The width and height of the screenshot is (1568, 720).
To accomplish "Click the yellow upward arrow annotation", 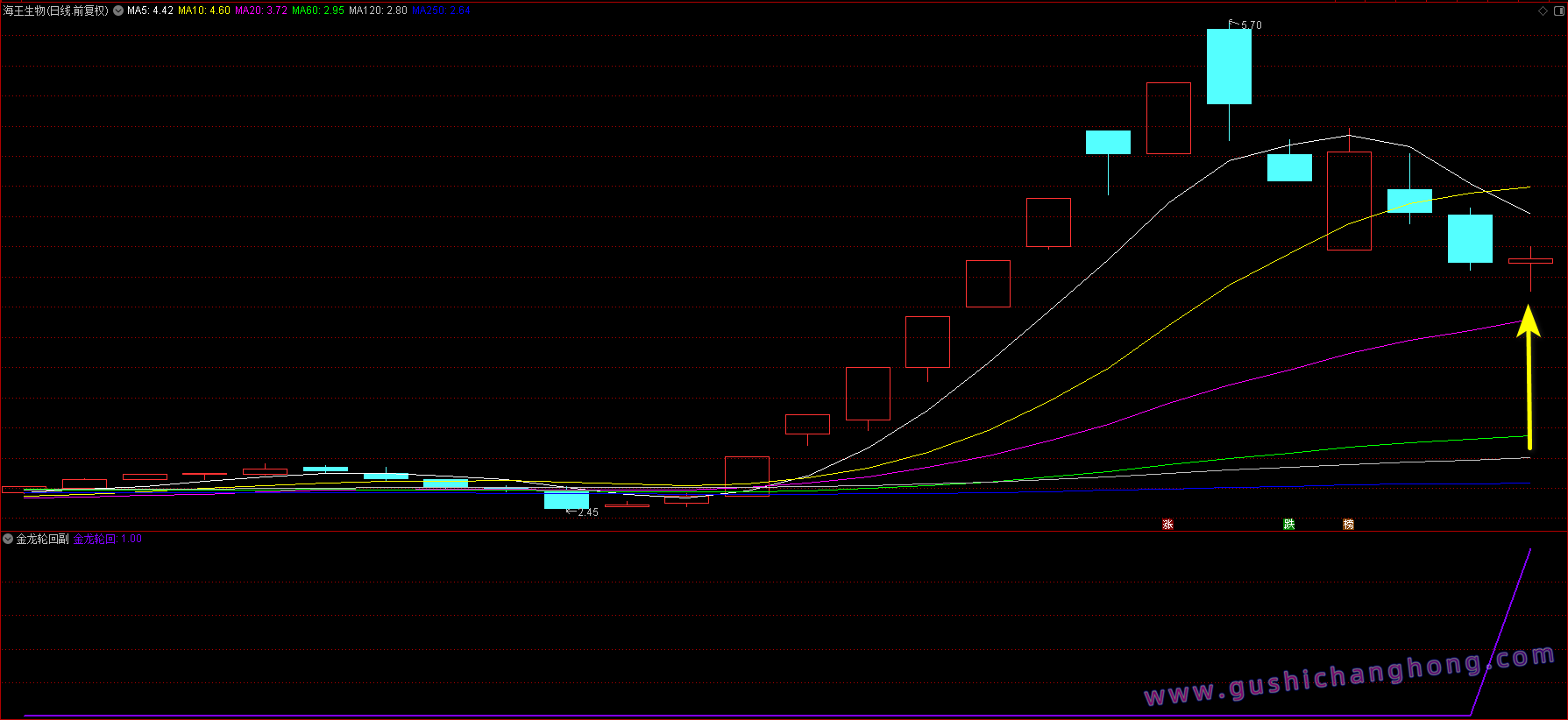I will point(1529,377).
